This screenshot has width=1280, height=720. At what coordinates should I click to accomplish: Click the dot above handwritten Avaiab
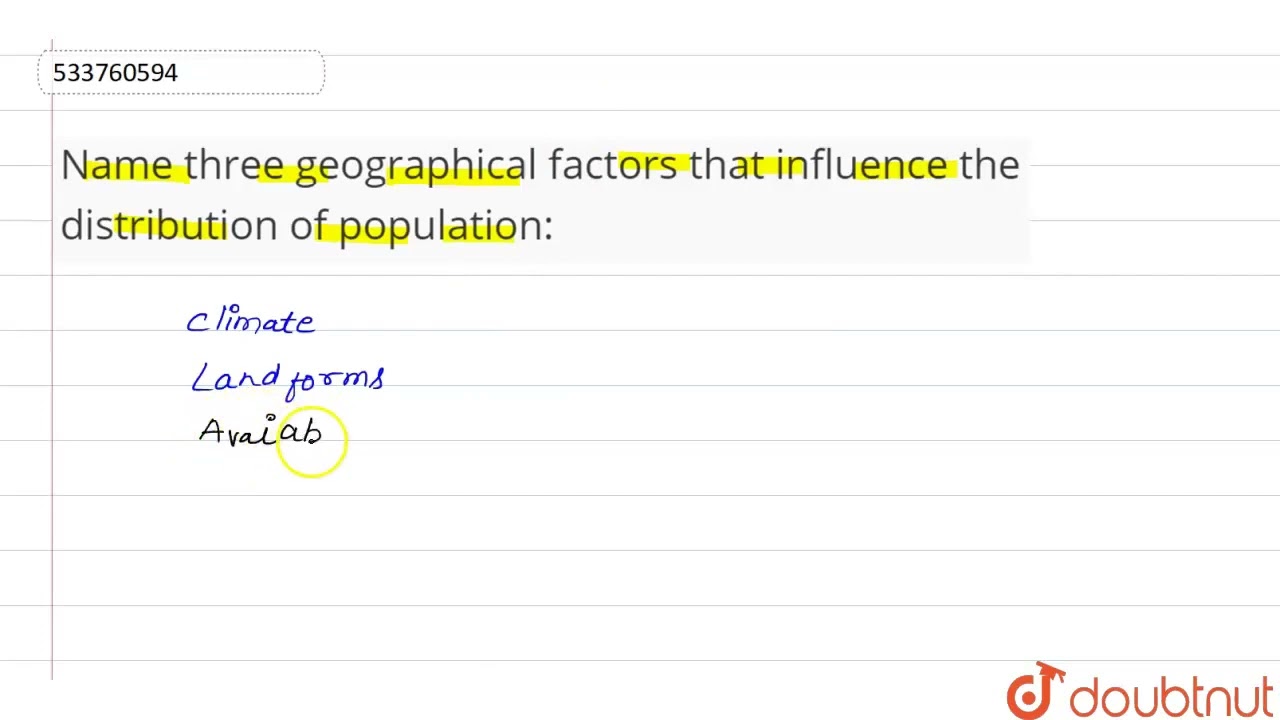[x=270, y=419]
